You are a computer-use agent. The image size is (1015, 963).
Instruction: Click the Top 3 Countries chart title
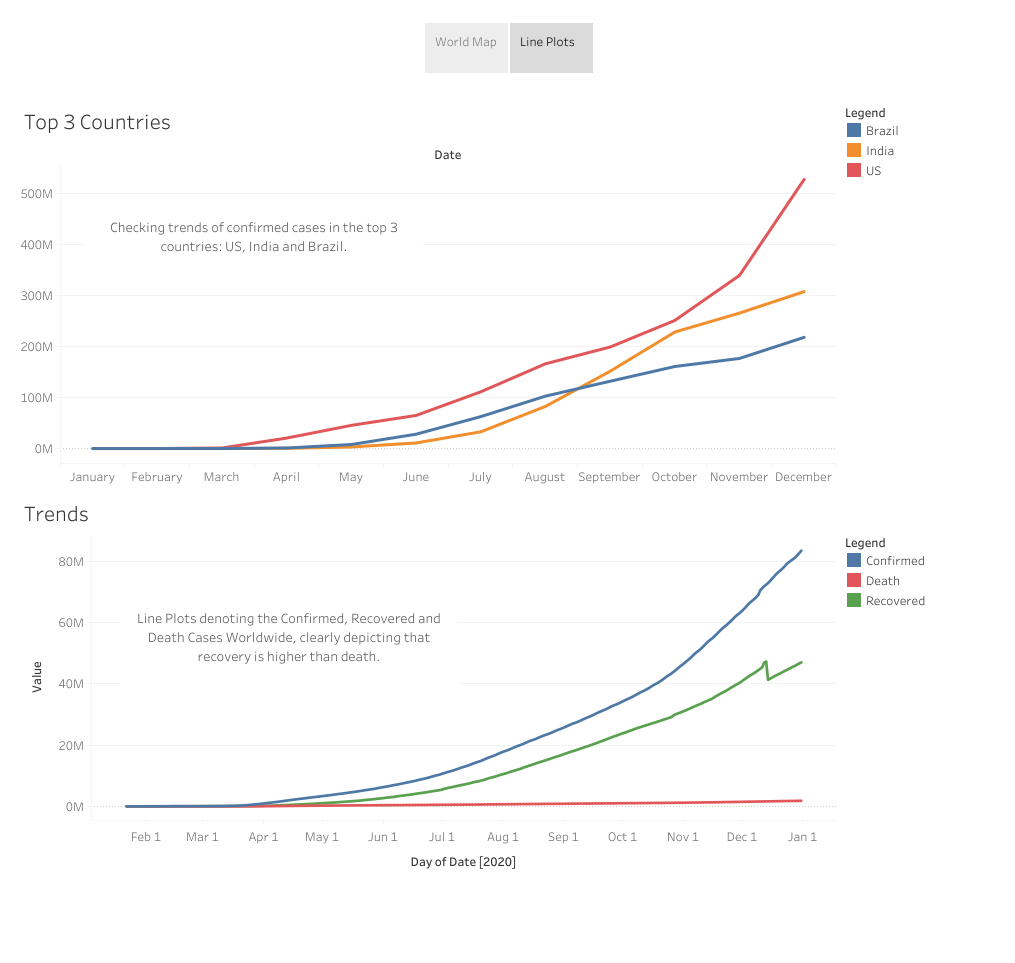(96, 122)
